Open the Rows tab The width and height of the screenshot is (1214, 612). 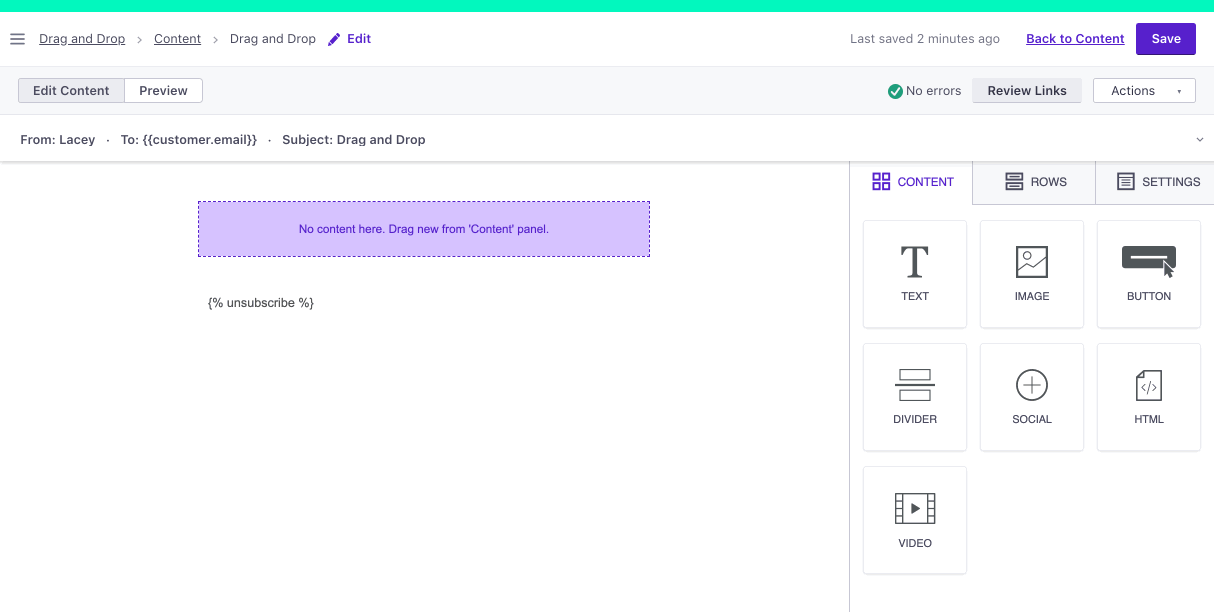point(1034,182)
